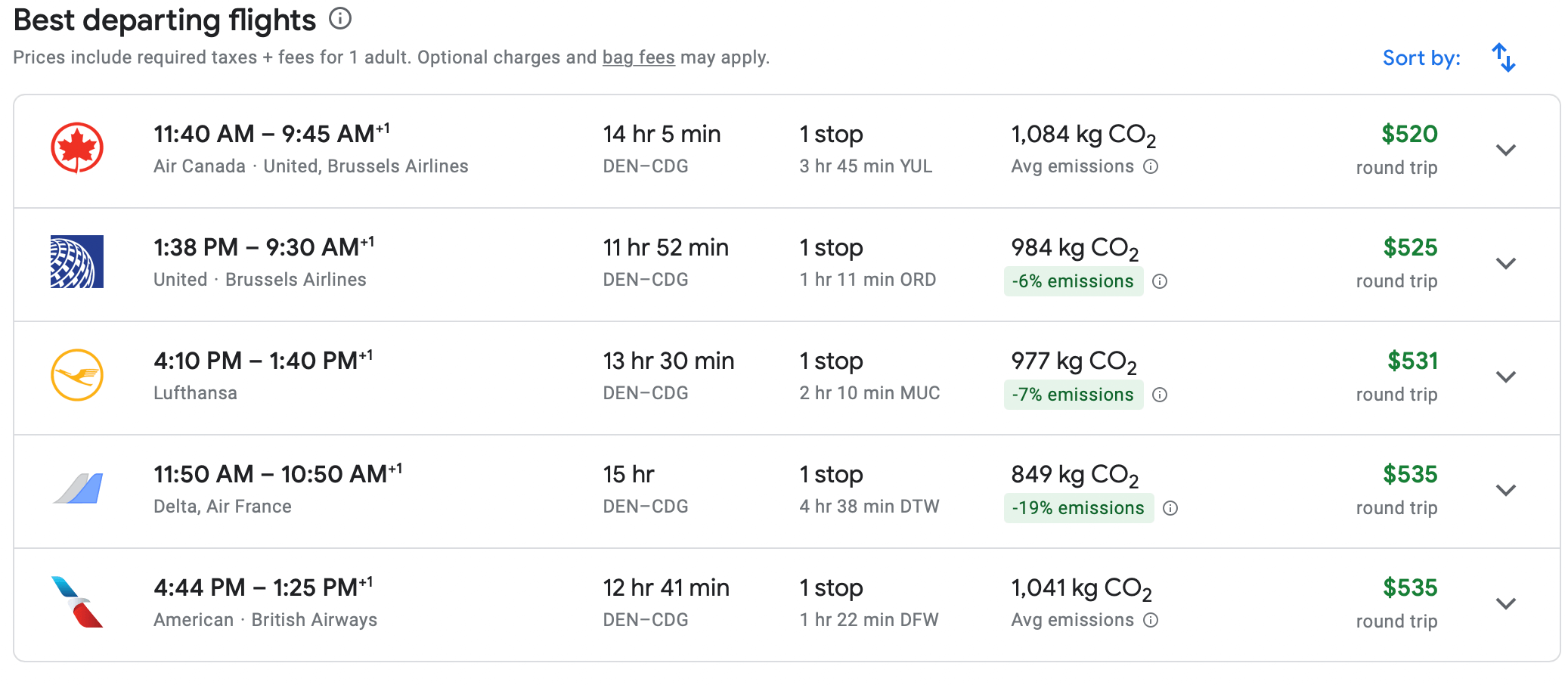Expand the American 4:44 PM flight details
The height and width of the screenshot is (685, 1568).
[1505, 604]
